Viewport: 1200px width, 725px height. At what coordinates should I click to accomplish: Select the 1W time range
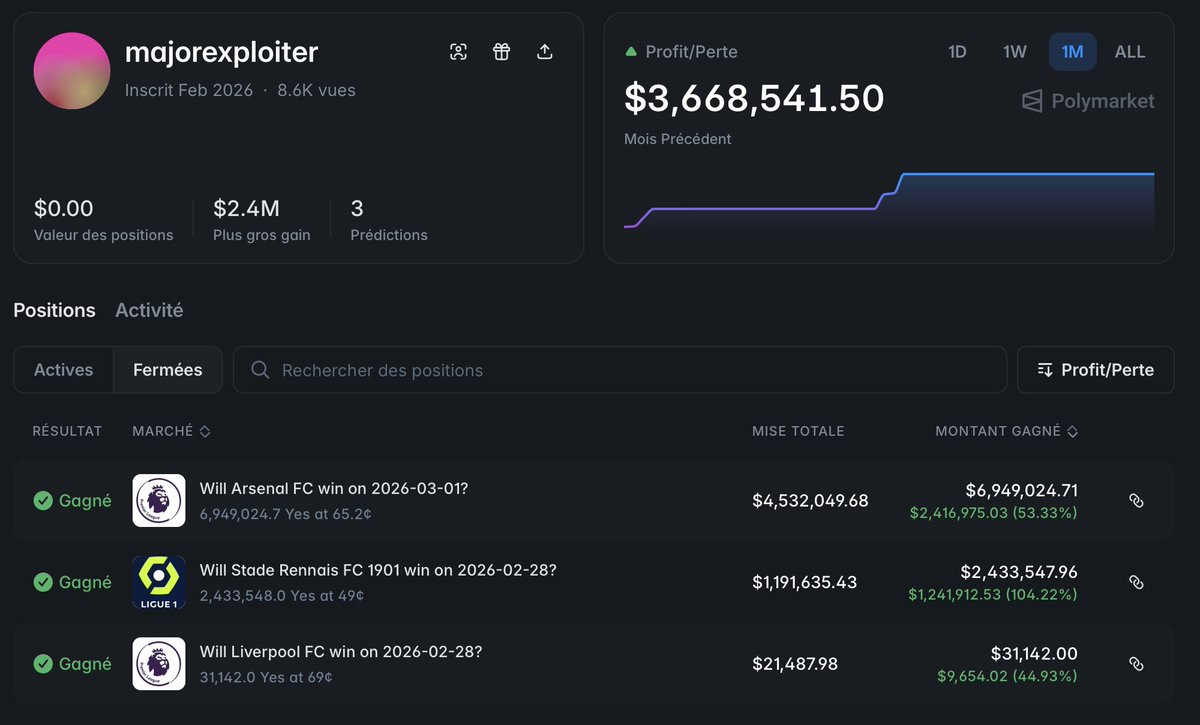click(x=1014, y=52)
